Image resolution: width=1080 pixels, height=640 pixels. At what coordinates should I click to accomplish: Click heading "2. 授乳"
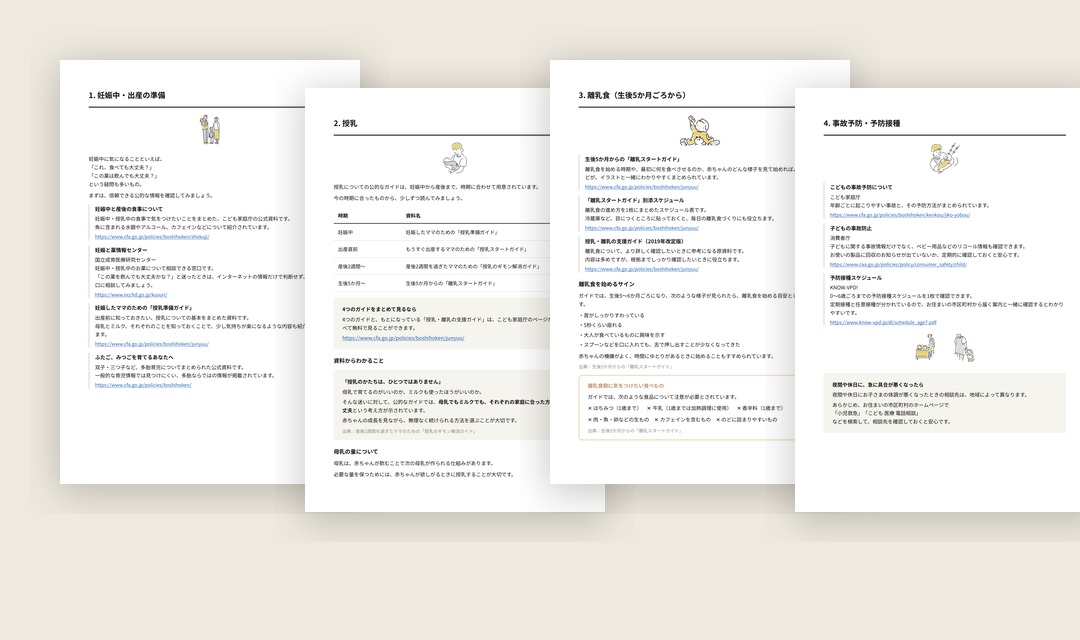345,123
